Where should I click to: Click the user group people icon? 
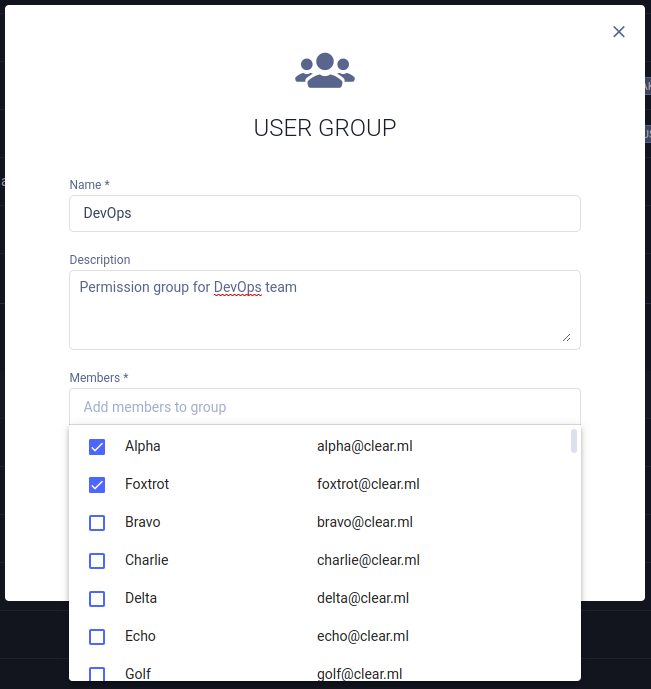tap(325, 70)
